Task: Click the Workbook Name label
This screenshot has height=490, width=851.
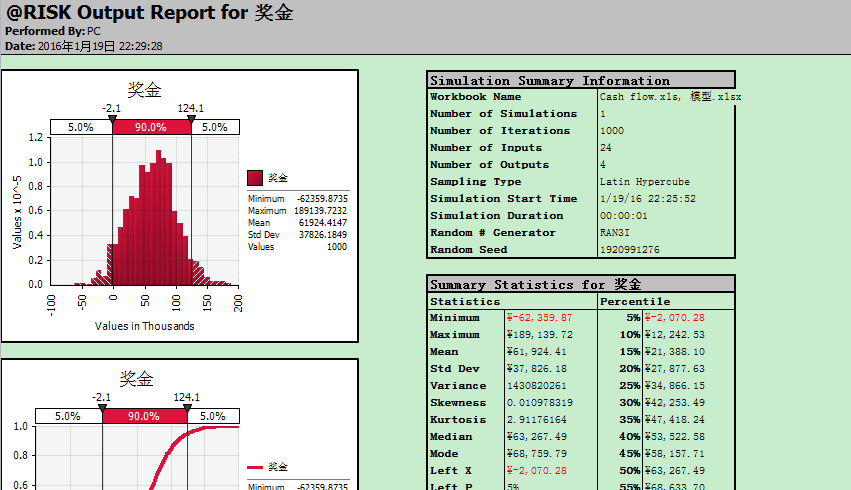Action: point(475,97)
